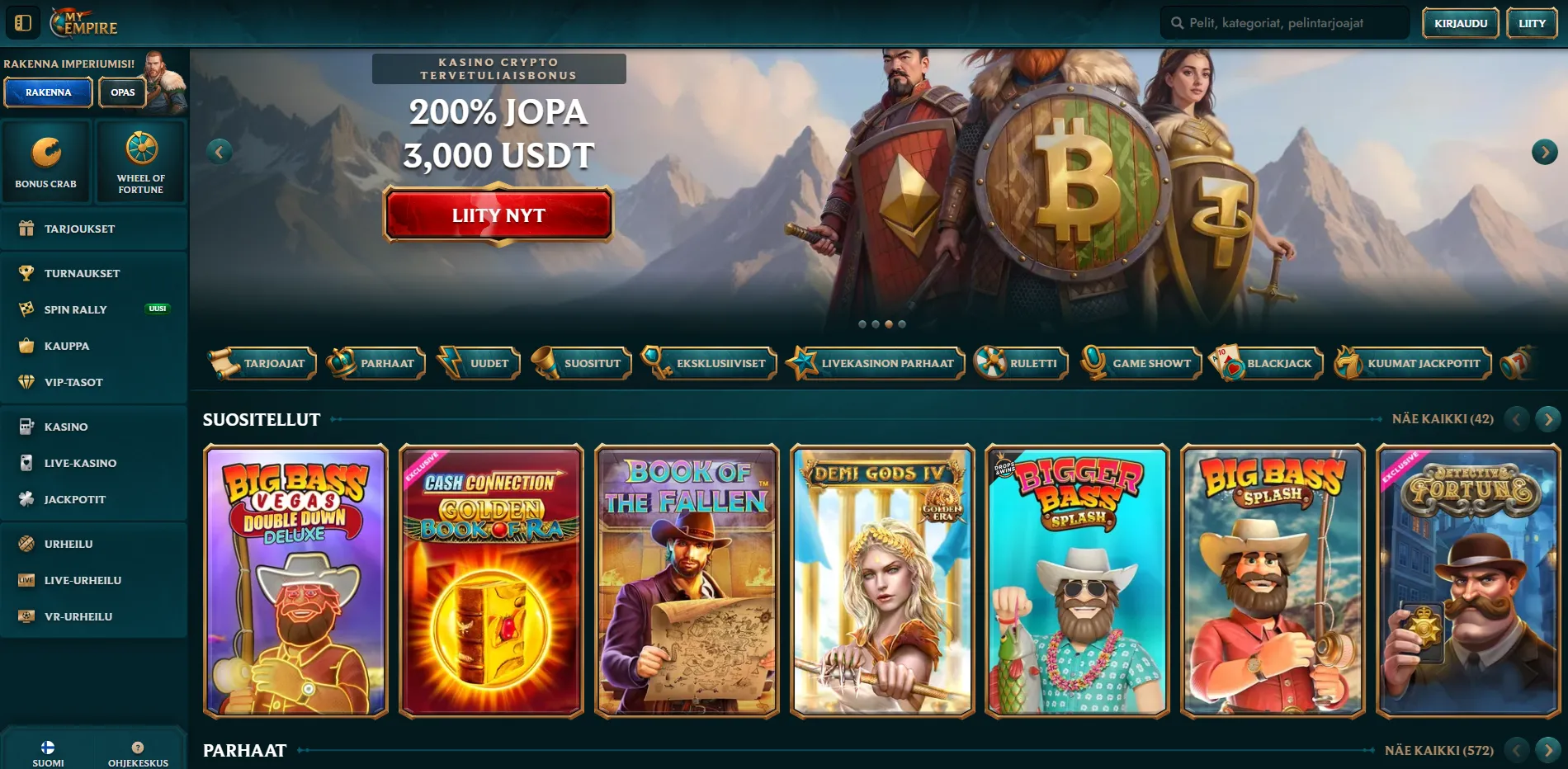Click the Kirjaudu login button
This screenshot has height=769, width=1568.
coord(1461,23)
